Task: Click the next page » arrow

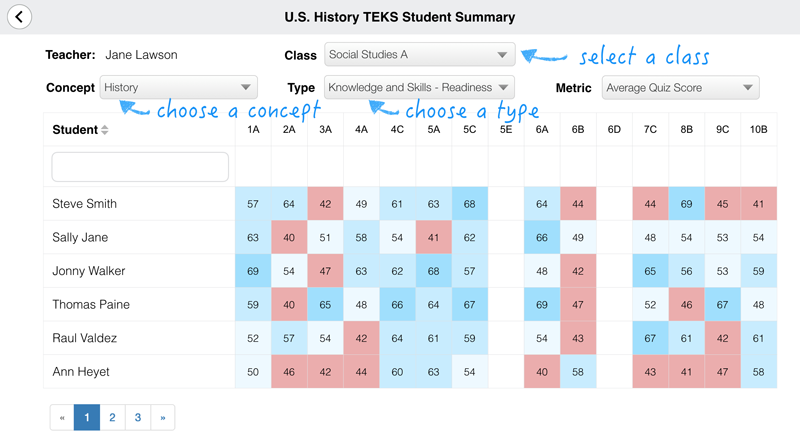Action: (162, 418)
